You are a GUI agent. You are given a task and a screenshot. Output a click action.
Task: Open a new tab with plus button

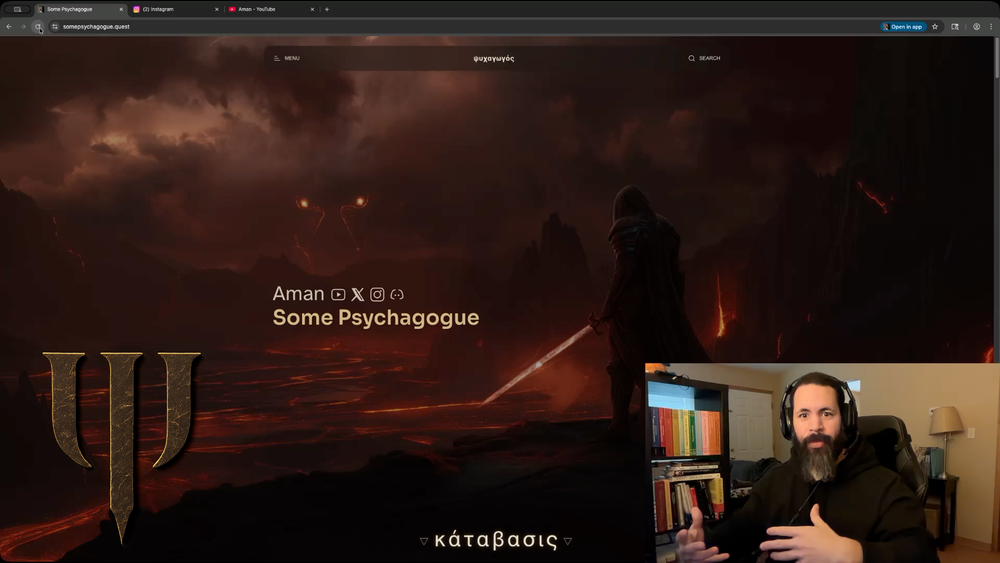(327, 9)
